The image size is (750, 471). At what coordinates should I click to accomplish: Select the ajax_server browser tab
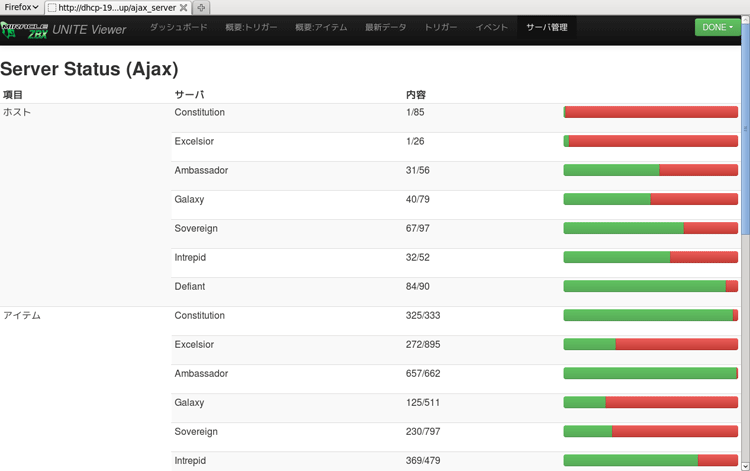[x=120, y=7]
